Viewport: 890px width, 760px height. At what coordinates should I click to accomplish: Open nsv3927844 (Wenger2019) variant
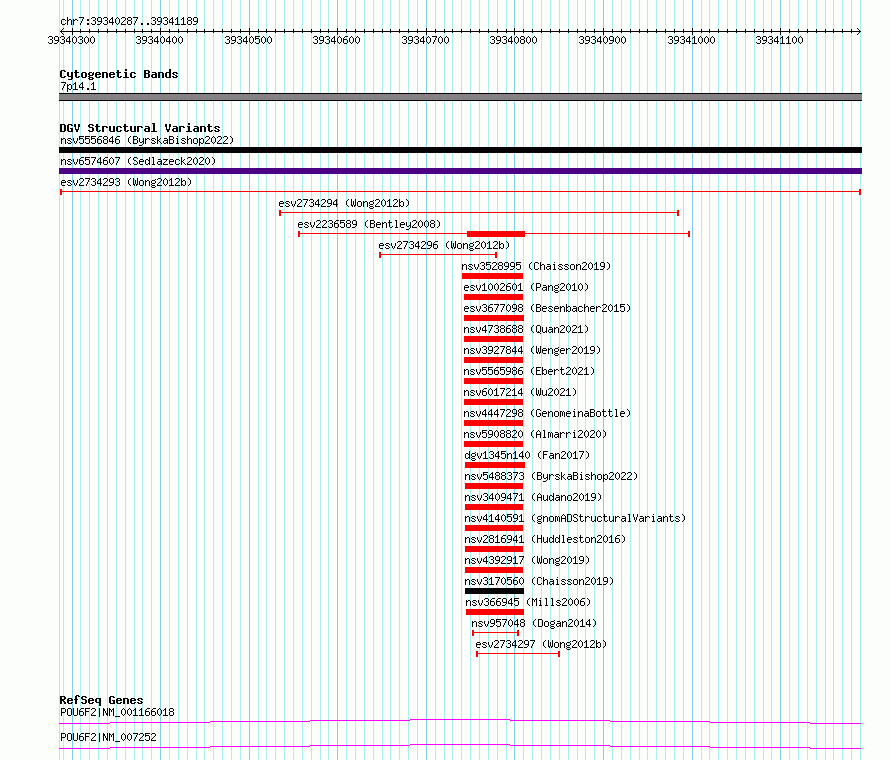[x=532, y=350]
